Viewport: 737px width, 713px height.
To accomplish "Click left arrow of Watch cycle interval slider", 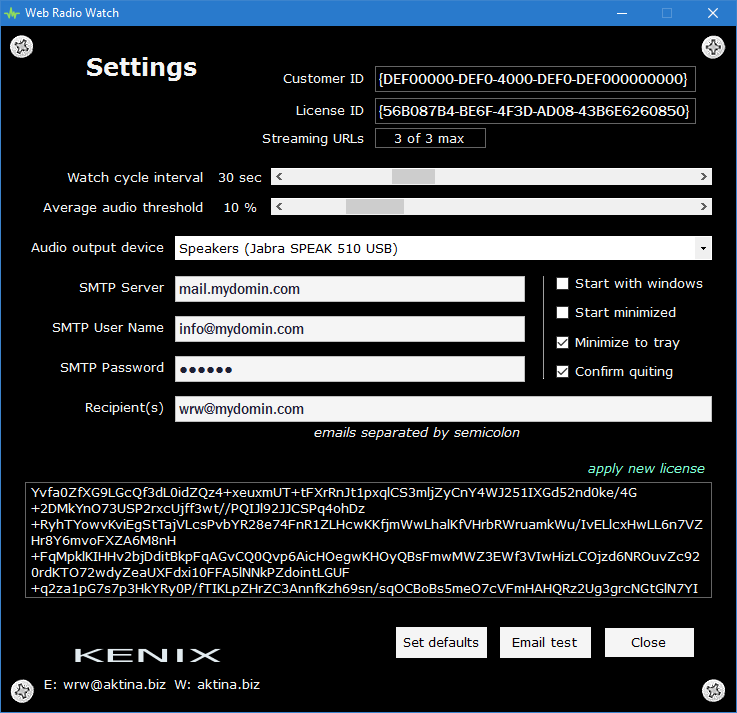I will [x=279, y=177].
